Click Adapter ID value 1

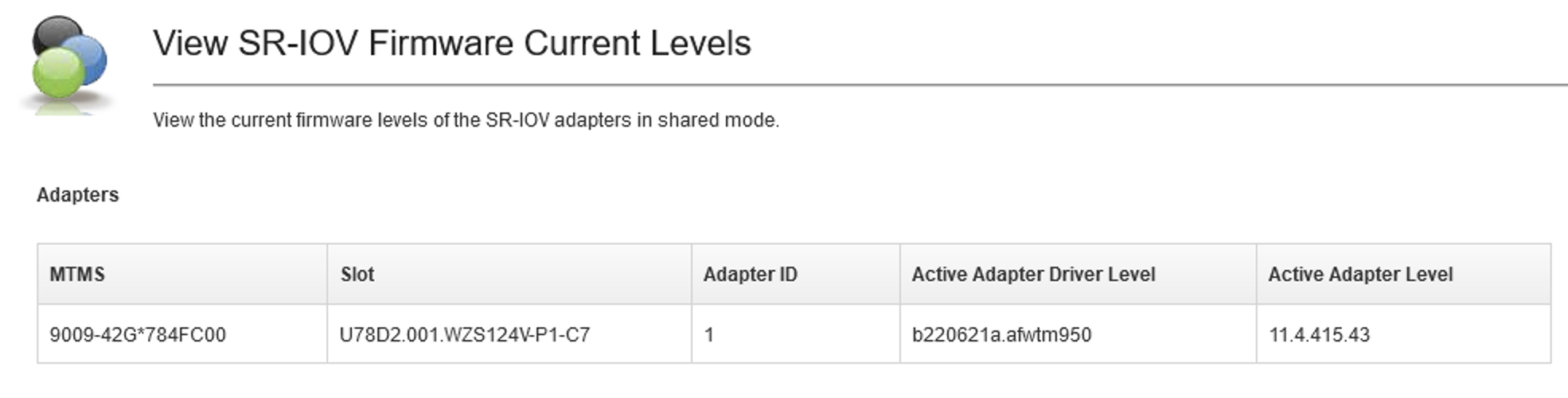(x=709, y=334)
